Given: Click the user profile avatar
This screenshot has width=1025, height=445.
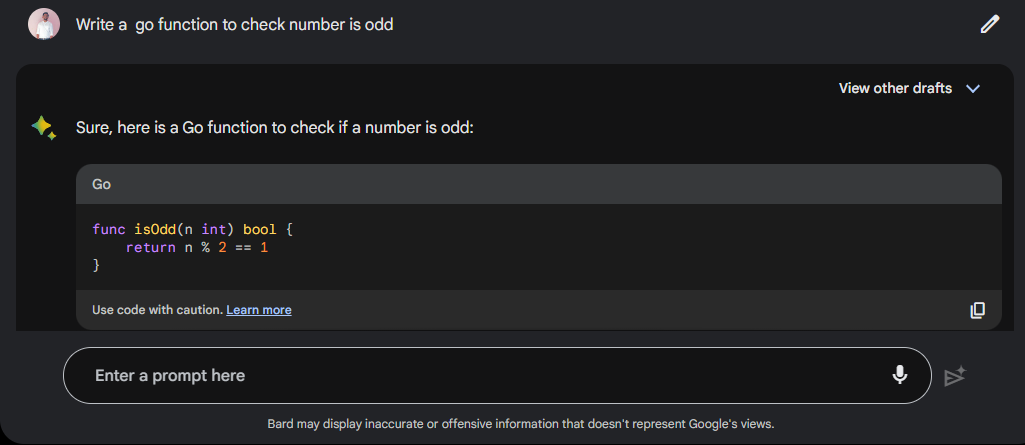Looking at the screenshot, I should [44, 24].
